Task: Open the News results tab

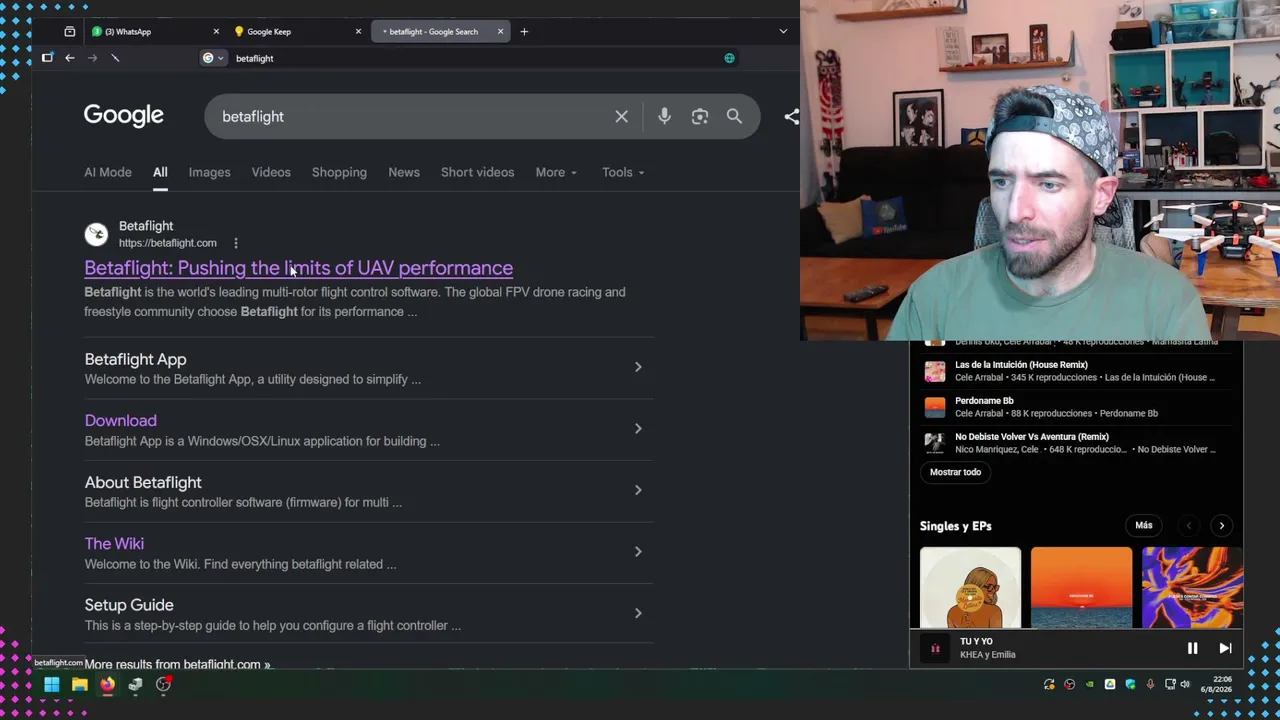Action: click(404, 172)
